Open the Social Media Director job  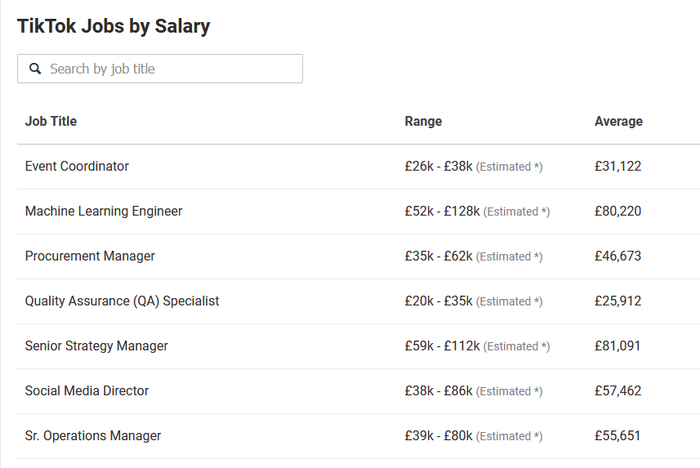(x=88, y=391)
